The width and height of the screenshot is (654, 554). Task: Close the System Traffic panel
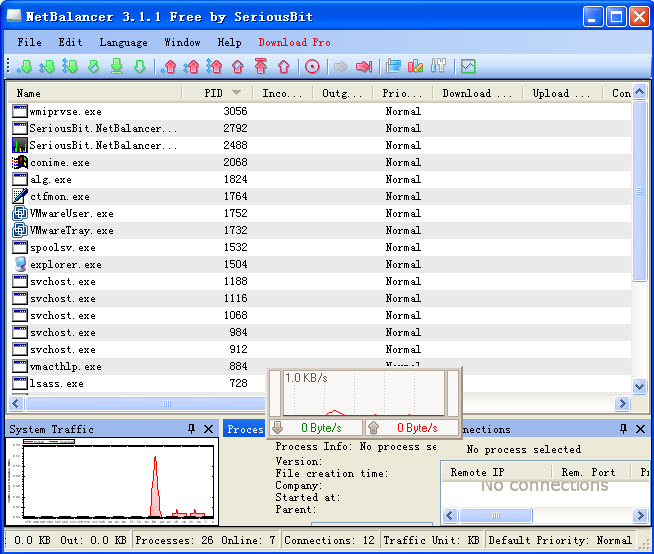(208, 429)
